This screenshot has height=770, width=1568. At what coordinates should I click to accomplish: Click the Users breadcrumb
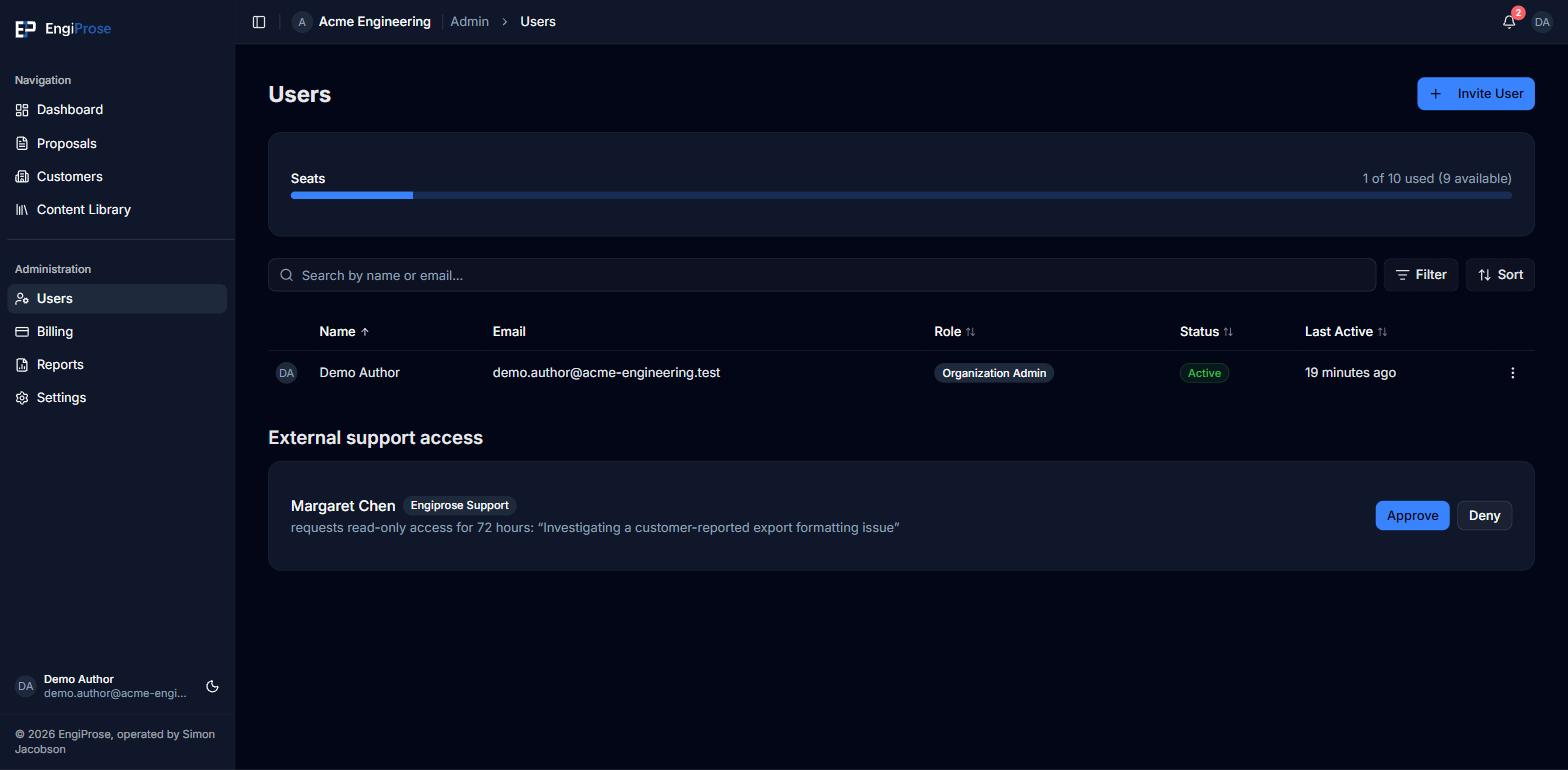(538, 22)
